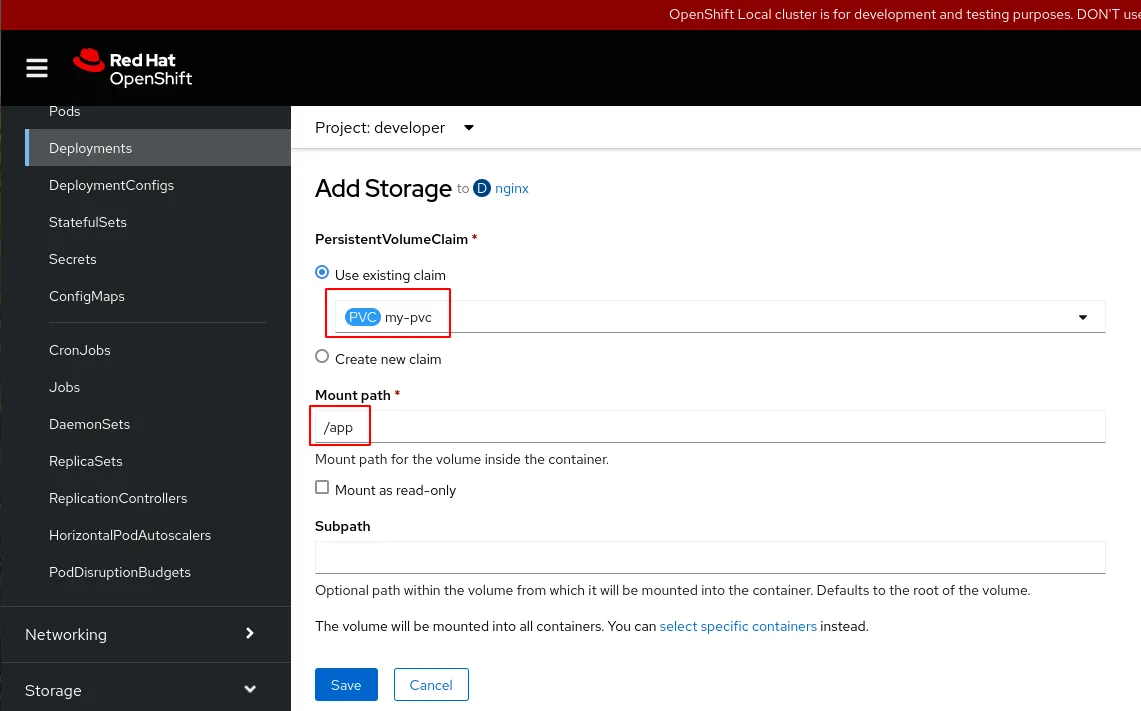Select the Create new claim option

[x=322, y=357]
